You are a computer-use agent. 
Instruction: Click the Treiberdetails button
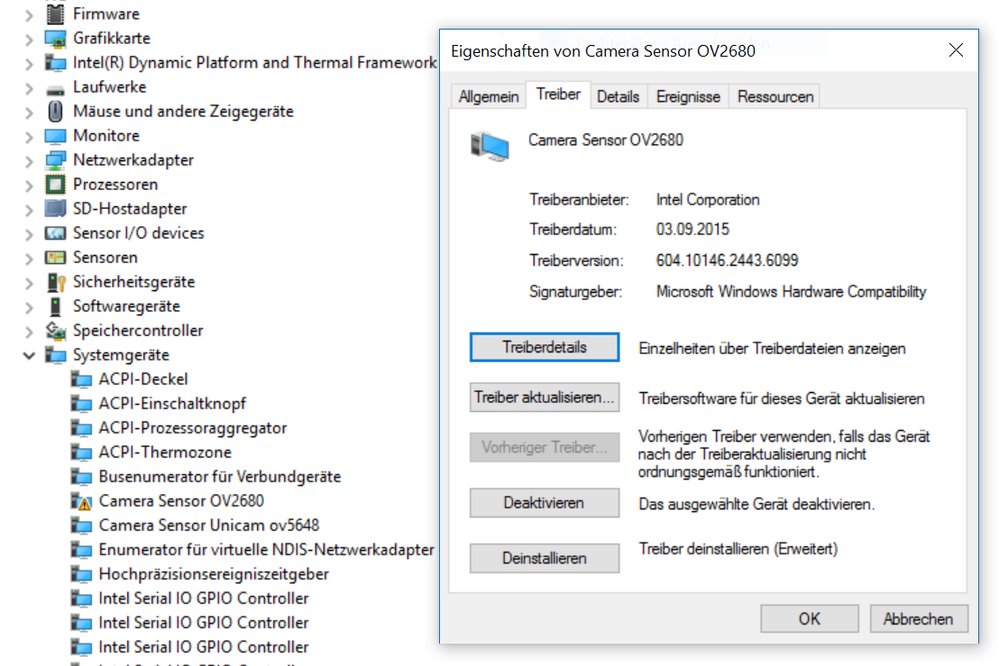pos(544,347)
